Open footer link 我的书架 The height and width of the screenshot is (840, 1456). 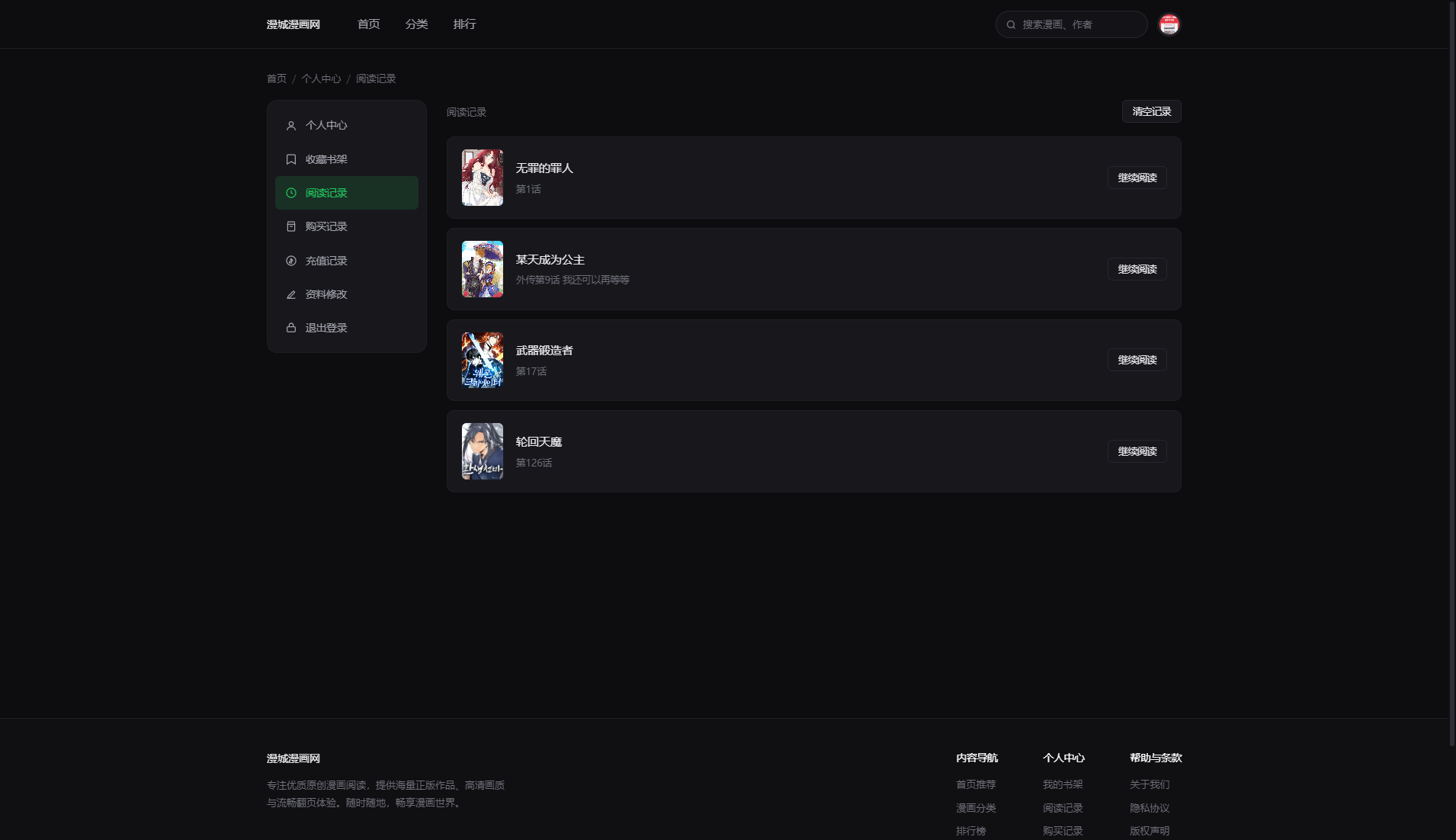pyautogui.click(x=1063, y=784)
